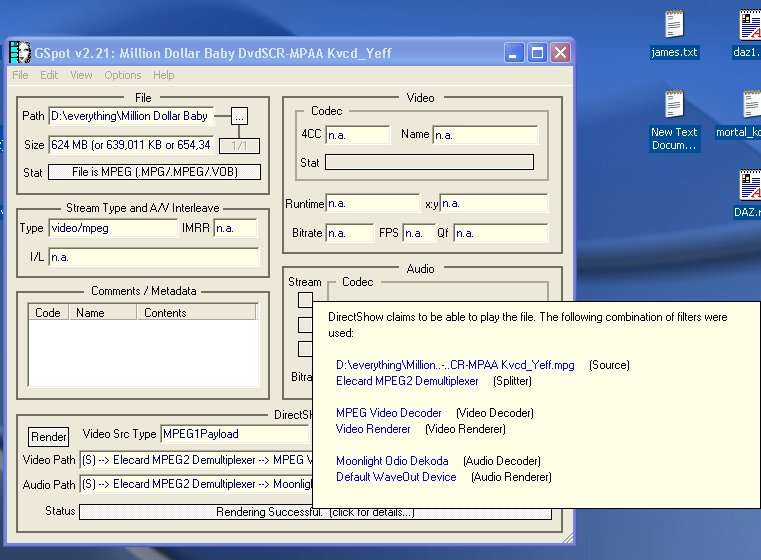Viewport: 761px width, 560px height.
Task: Click the FPS field
Action: click(418, 233)
